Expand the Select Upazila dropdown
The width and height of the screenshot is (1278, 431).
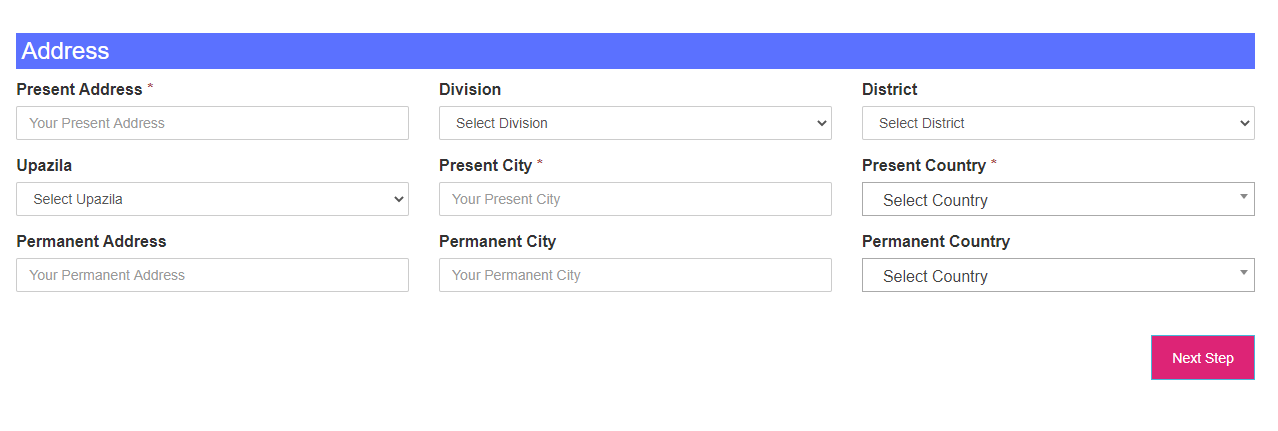click(212, 199)
